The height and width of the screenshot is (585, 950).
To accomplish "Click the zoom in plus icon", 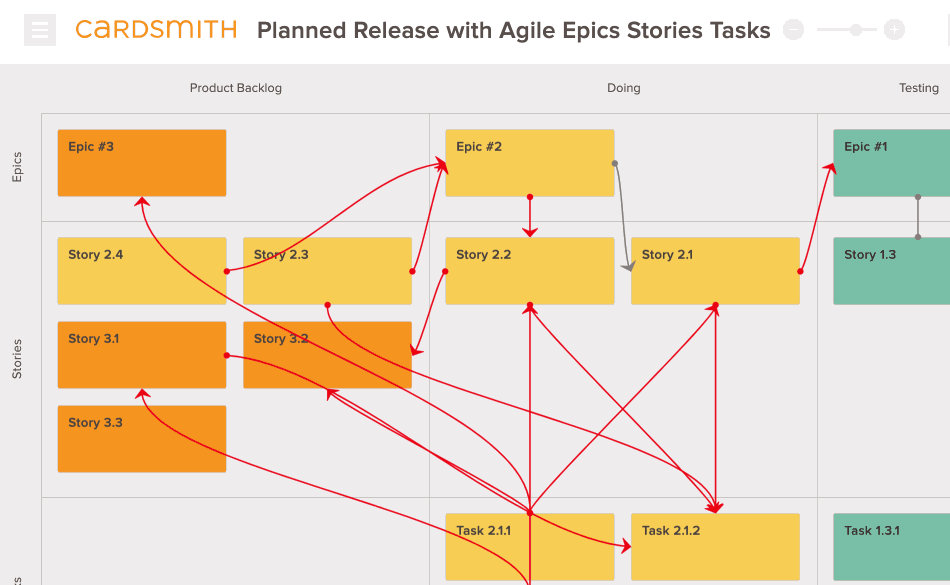I will tap(895, 30).
